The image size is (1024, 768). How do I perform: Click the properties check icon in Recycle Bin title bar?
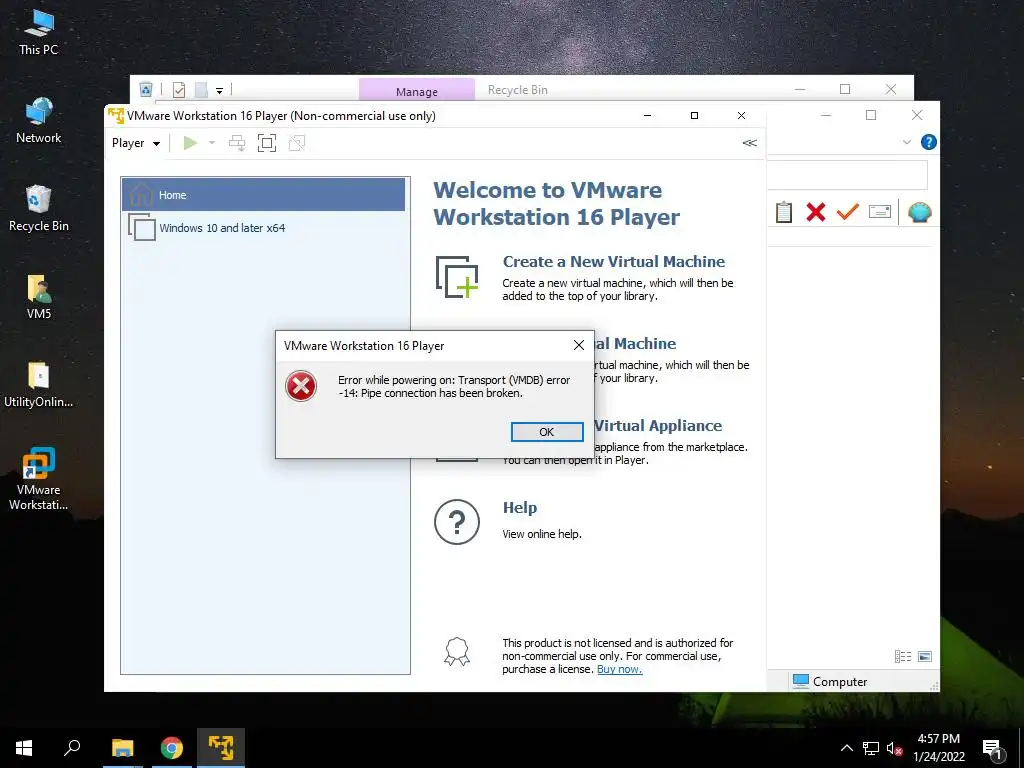click(178, 89)
